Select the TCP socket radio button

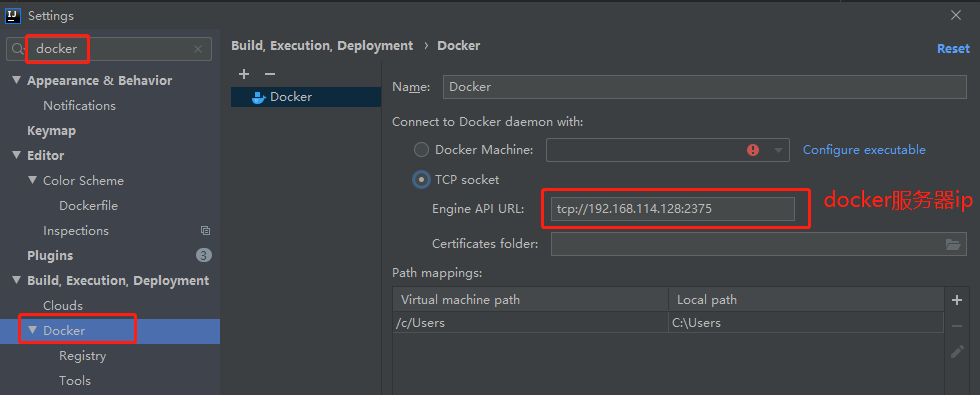pos(421,180)
